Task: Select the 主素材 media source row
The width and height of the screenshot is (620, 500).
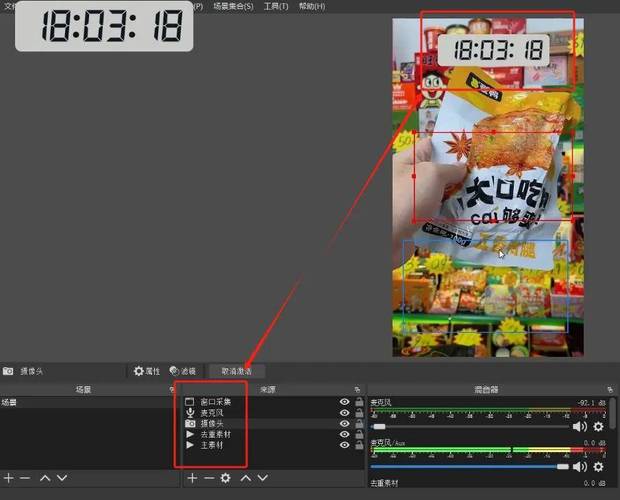Action: pyautogui.click(x=273, y=445)
